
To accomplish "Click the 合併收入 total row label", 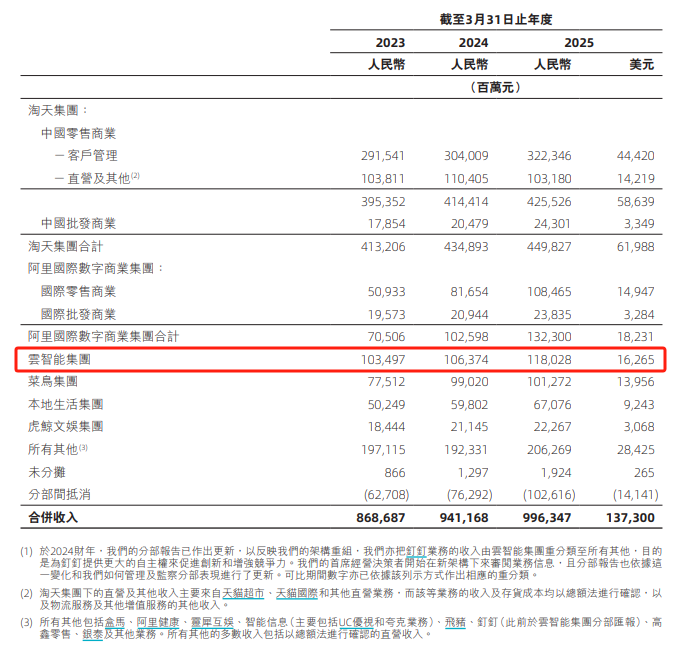I will pyautogui.click(x=54, y=520).
